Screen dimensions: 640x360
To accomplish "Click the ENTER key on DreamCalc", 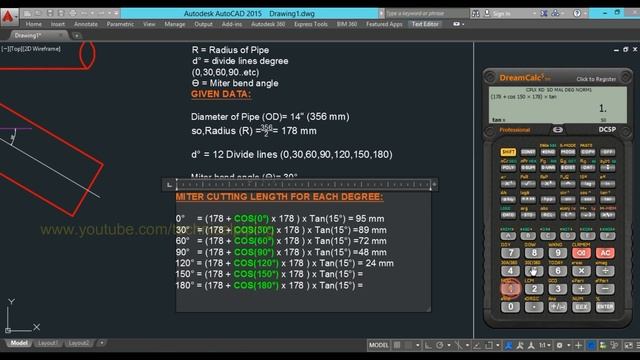I will point(605,307).
